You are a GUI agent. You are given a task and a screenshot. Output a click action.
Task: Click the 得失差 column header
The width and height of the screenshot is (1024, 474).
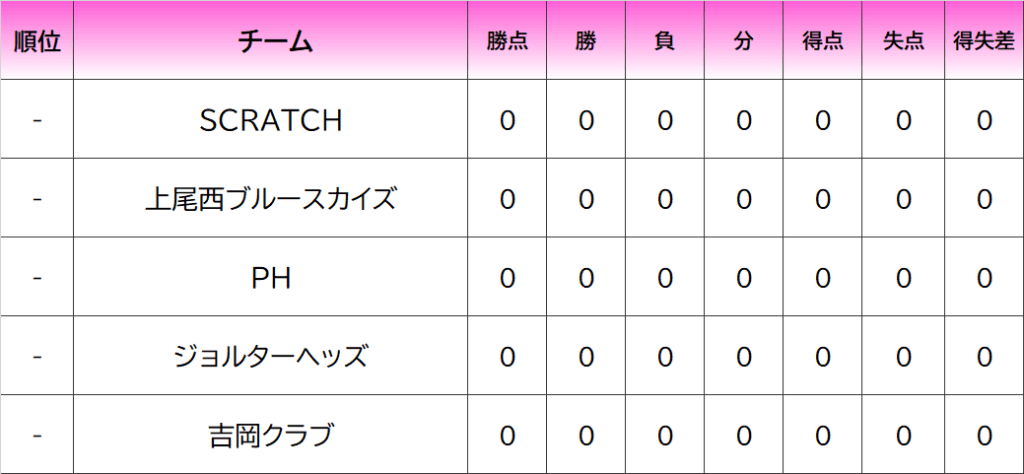(984, 42)
